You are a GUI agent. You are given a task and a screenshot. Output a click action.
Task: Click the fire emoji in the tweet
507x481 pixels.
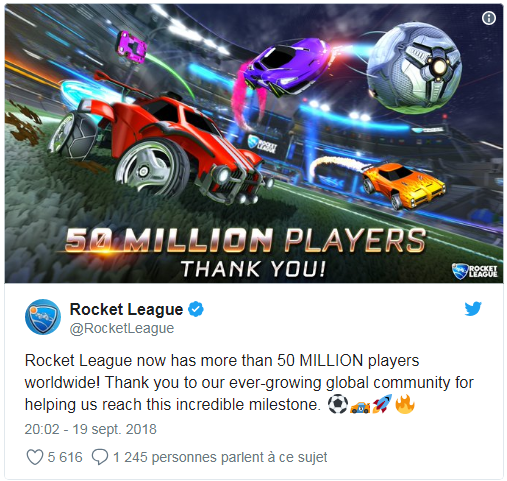404,404
